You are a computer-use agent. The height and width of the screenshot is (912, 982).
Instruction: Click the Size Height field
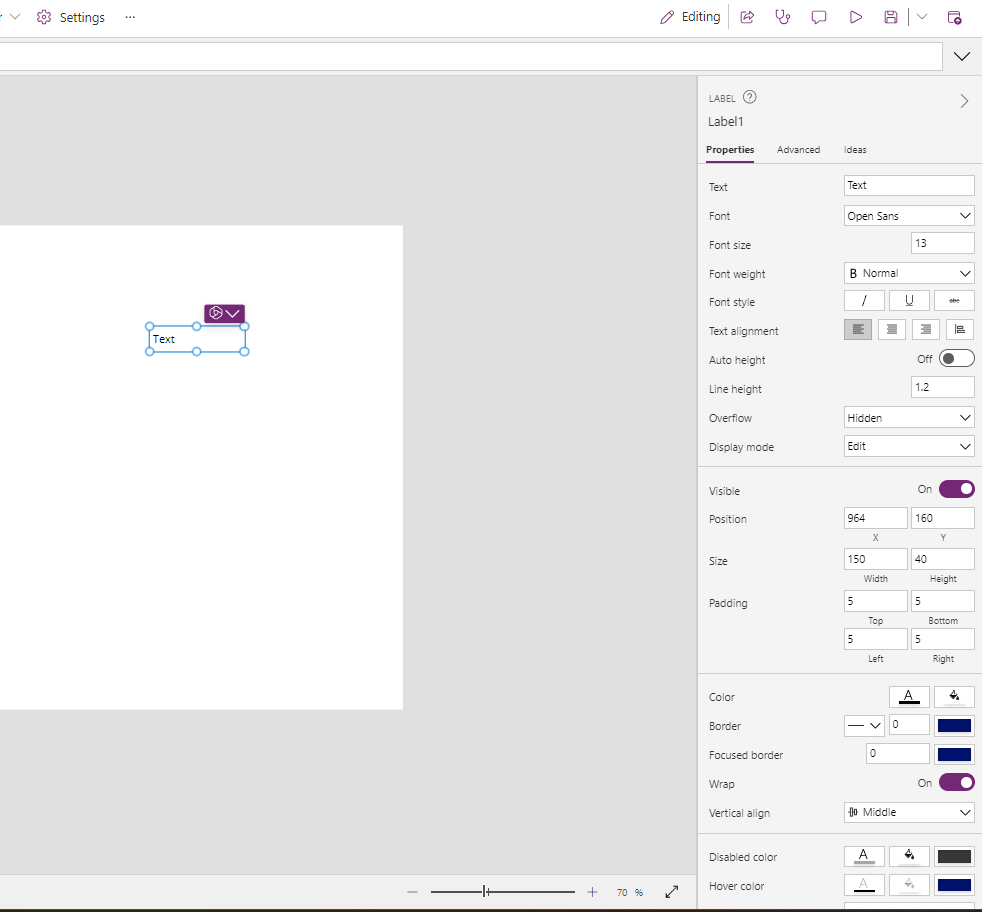[x=943, y=559]
